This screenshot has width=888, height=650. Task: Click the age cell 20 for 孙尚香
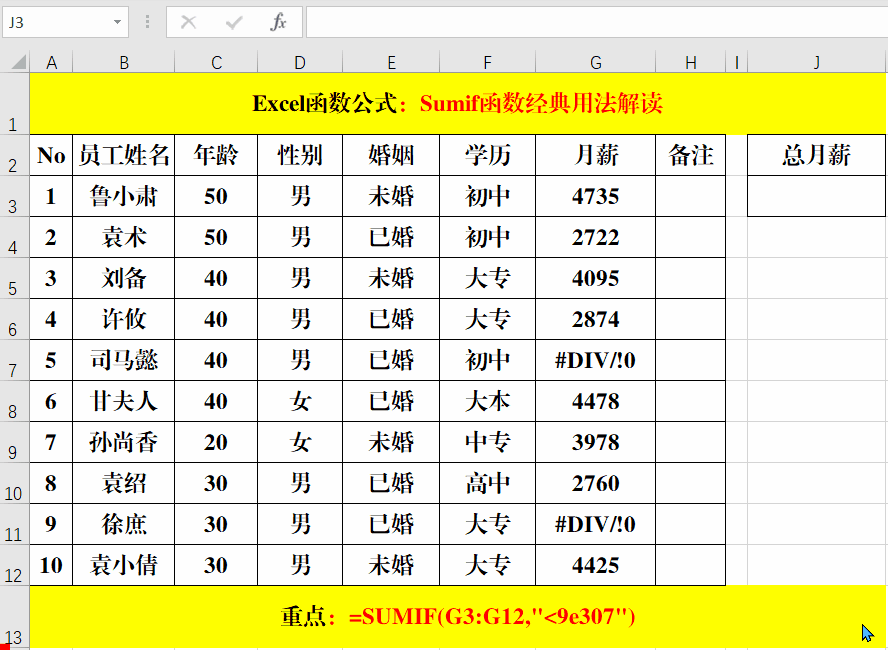[x=216, y=442]
